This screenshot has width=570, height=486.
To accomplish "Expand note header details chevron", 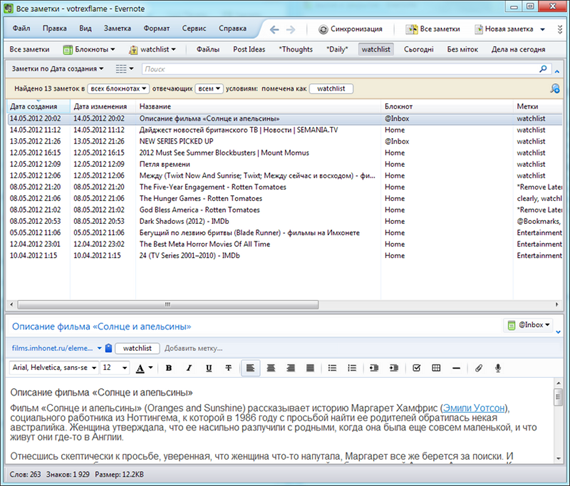I will click(558, 332).
